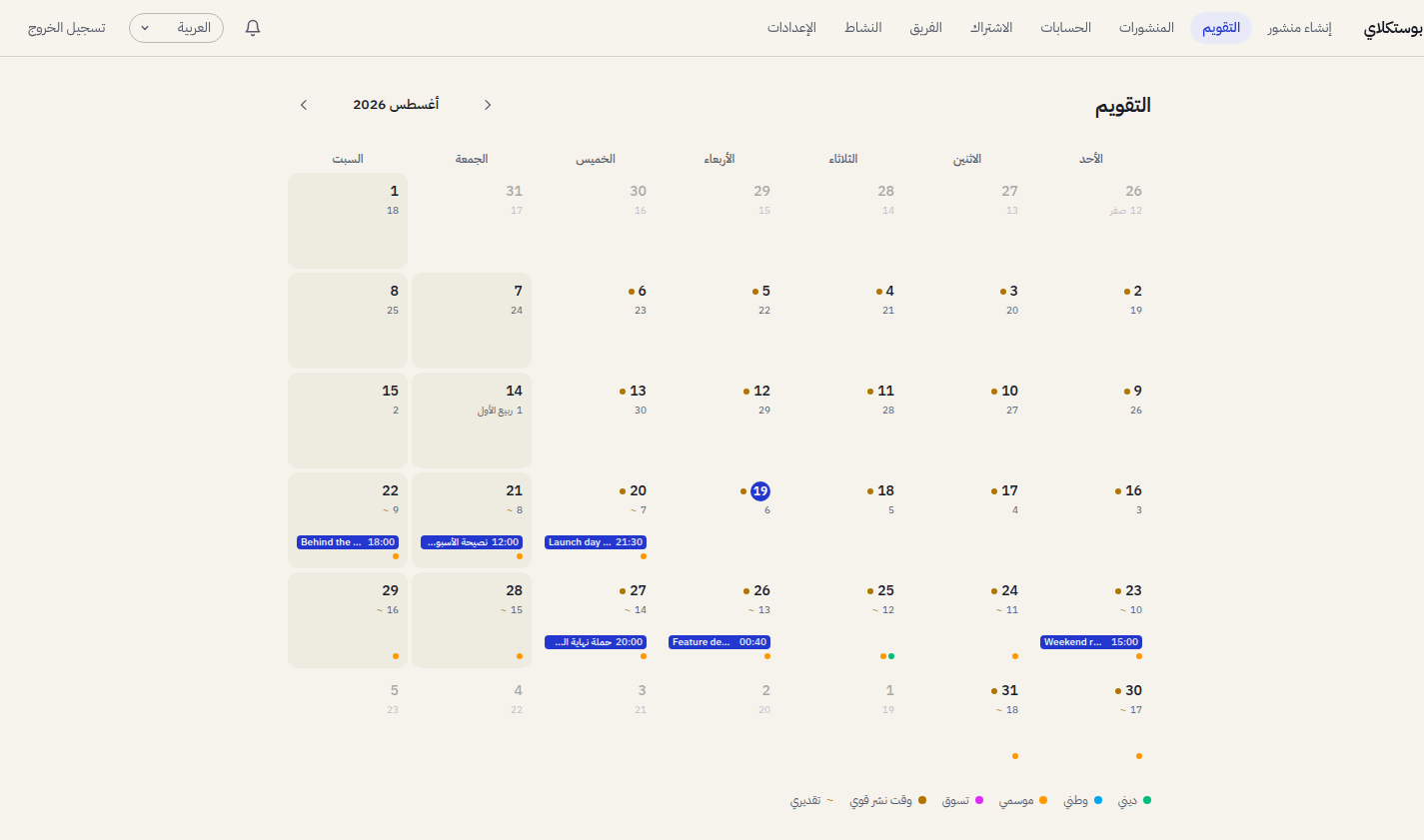Open the الفريق tab

click(x=925, y=28)
